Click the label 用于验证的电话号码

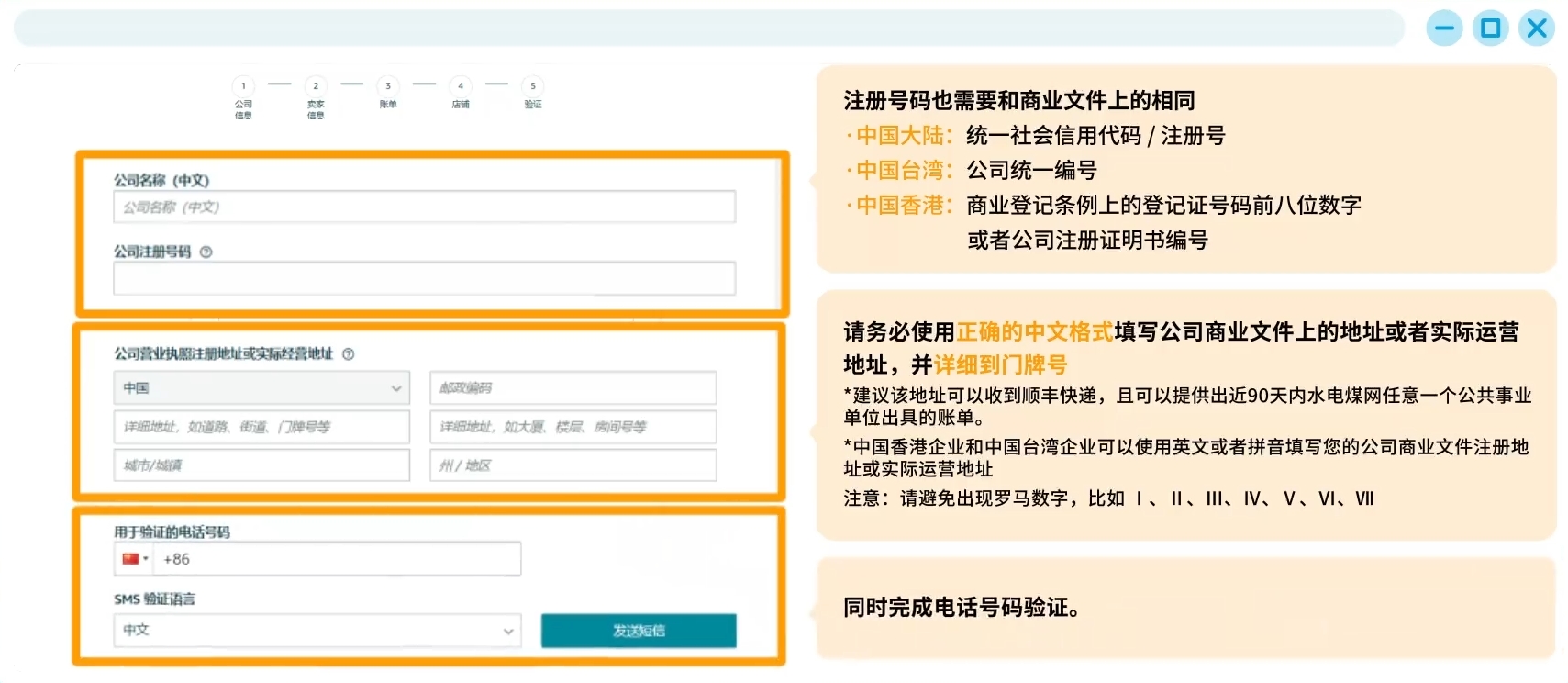click(172, 532)
